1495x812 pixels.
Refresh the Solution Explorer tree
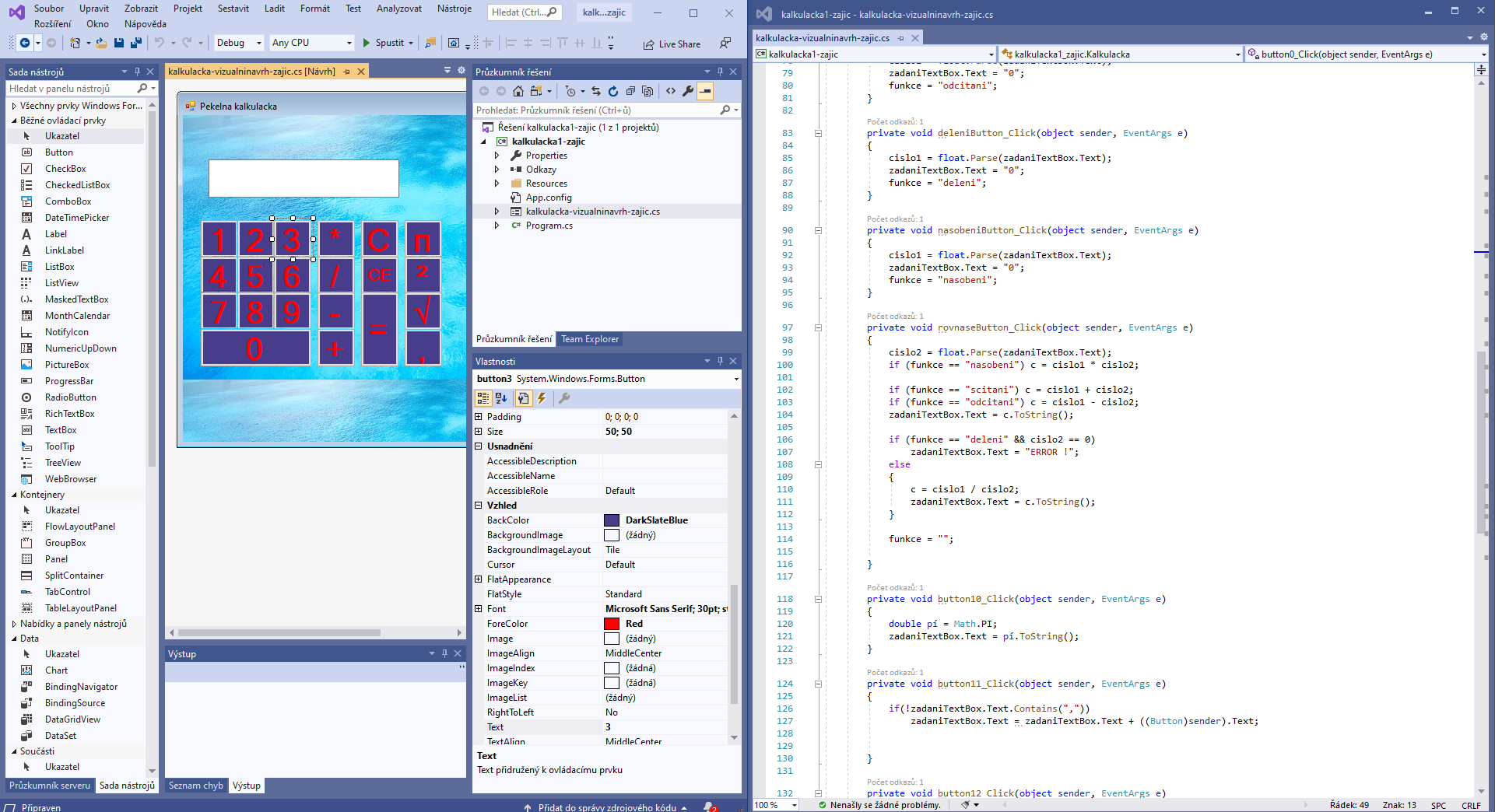click(x=613, y=91)
